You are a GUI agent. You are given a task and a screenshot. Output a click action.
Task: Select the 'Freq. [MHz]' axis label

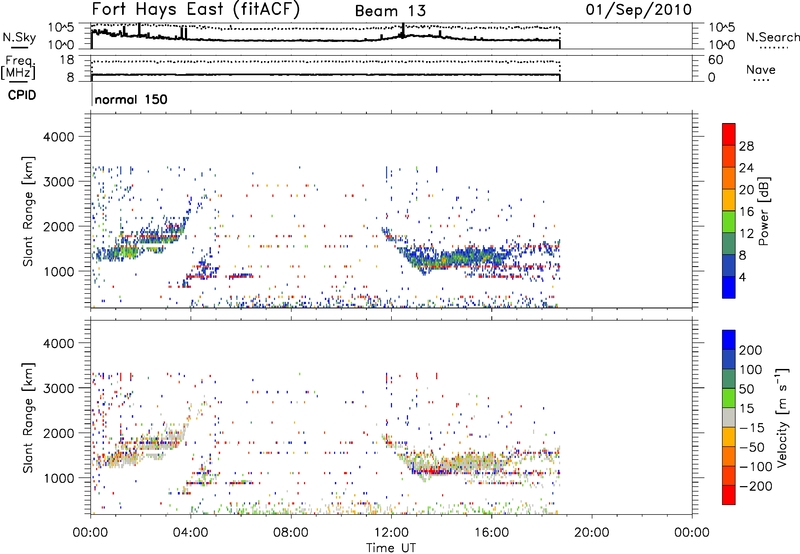coord(18,68)
